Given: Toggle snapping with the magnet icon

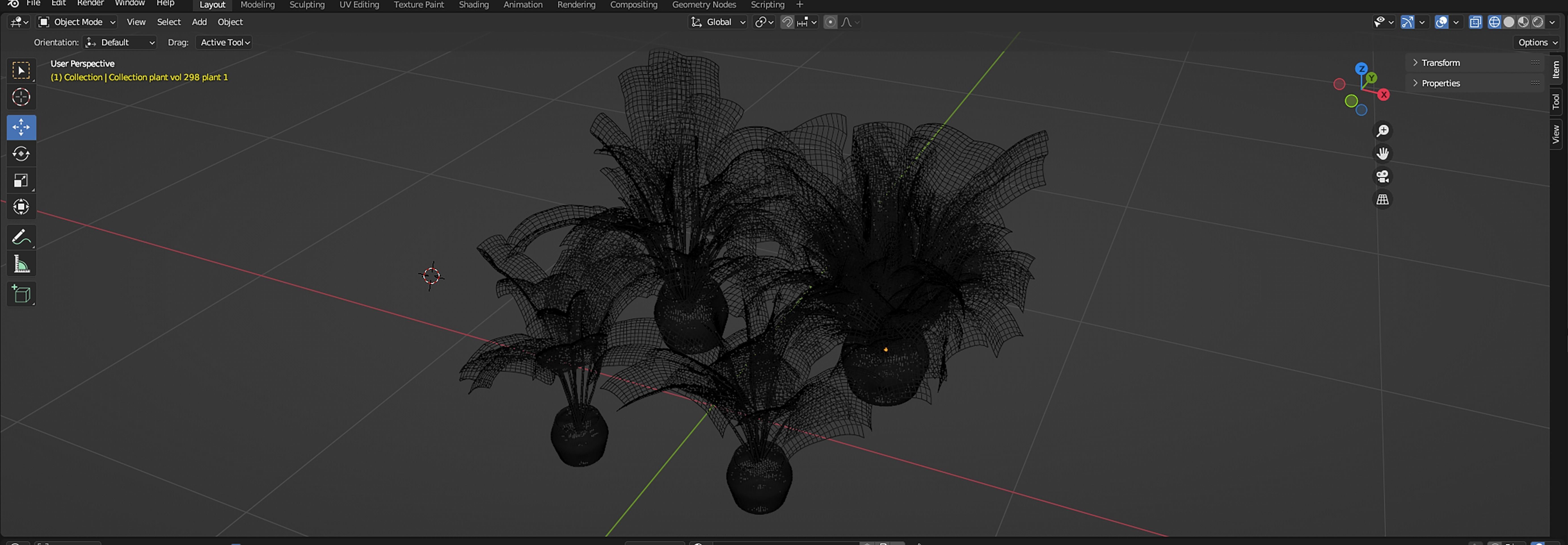Looking at the screenshot, I should point(787,22).
